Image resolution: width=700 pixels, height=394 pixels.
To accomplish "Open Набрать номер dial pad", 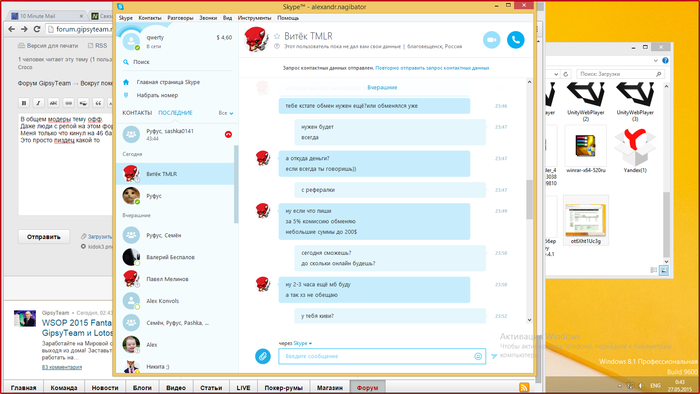I will click(126, 95).
